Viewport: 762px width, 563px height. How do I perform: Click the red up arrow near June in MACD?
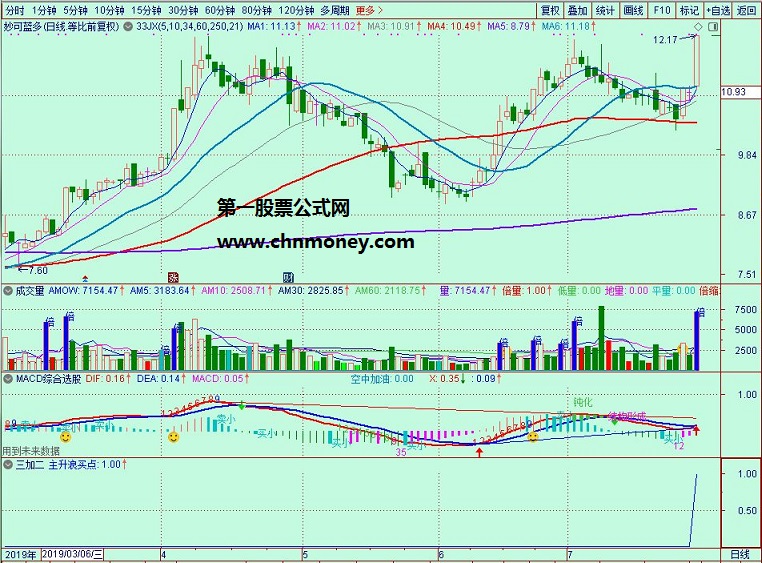pyautogui.click(x=480, y=453)
